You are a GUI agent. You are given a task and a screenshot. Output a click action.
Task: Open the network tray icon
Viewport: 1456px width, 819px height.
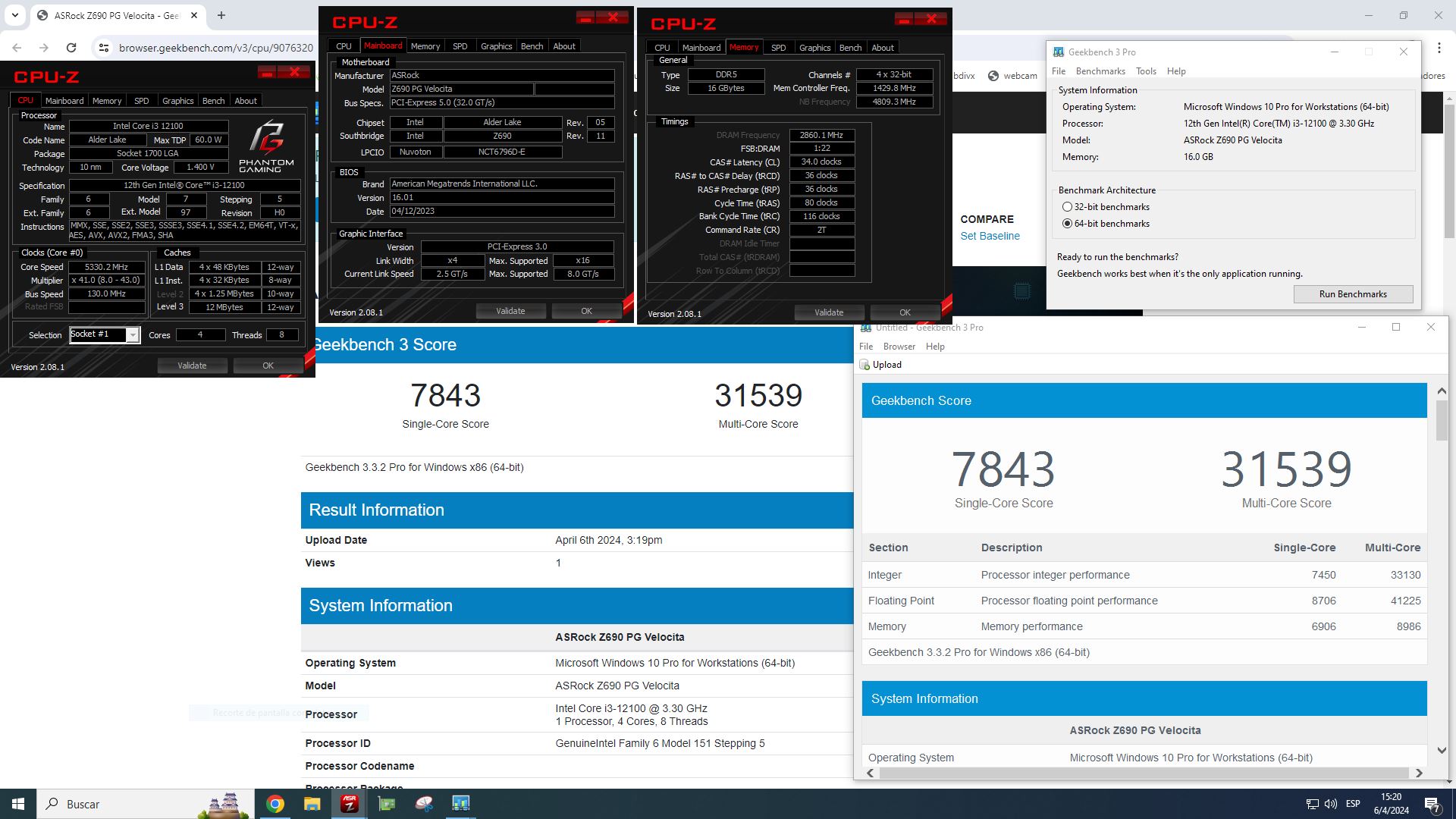[x=1313, y=804]
